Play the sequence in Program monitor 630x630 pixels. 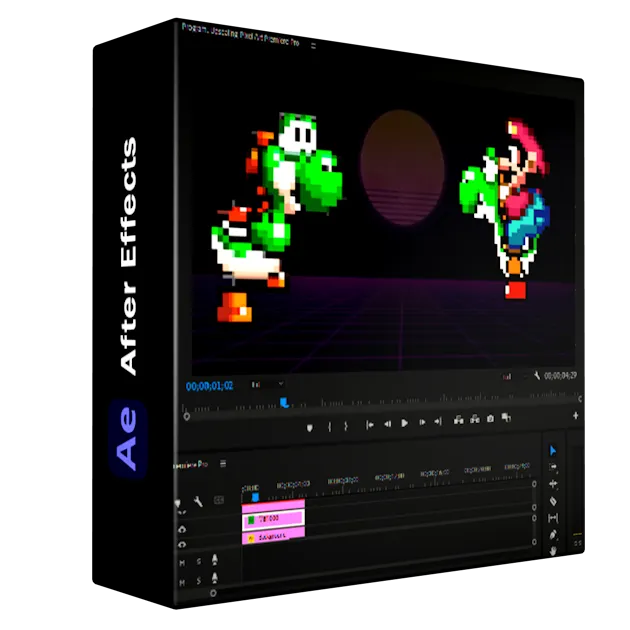pos(405,423)
